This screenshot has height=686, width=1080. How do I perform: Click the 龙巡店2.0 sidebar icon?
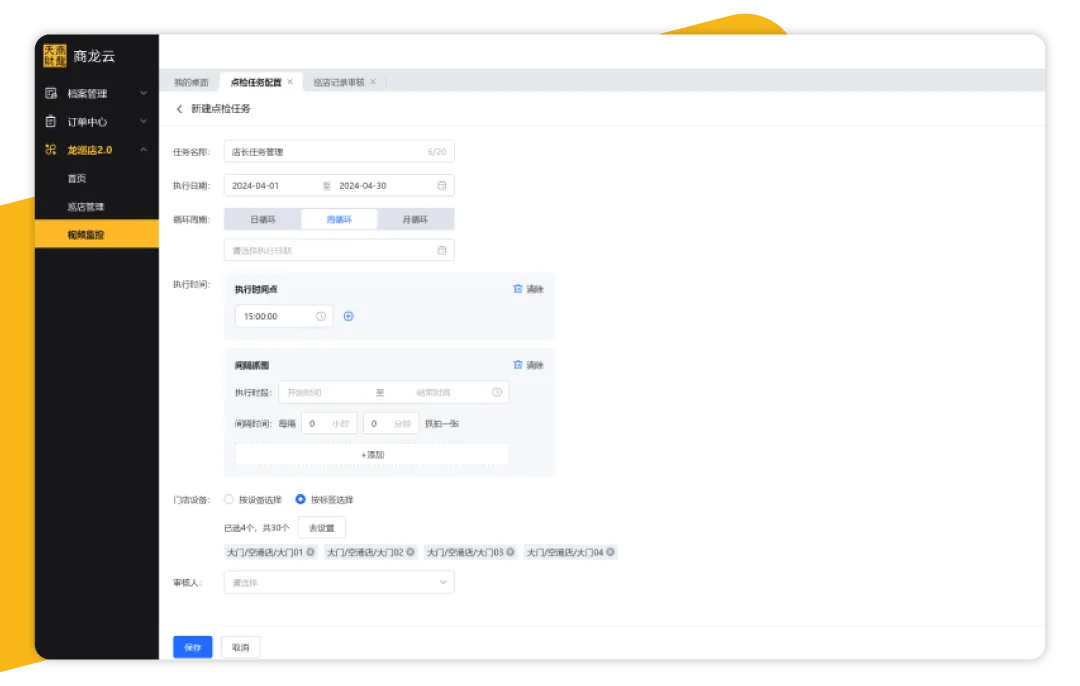pyautogui.click(x=51, y=149)
